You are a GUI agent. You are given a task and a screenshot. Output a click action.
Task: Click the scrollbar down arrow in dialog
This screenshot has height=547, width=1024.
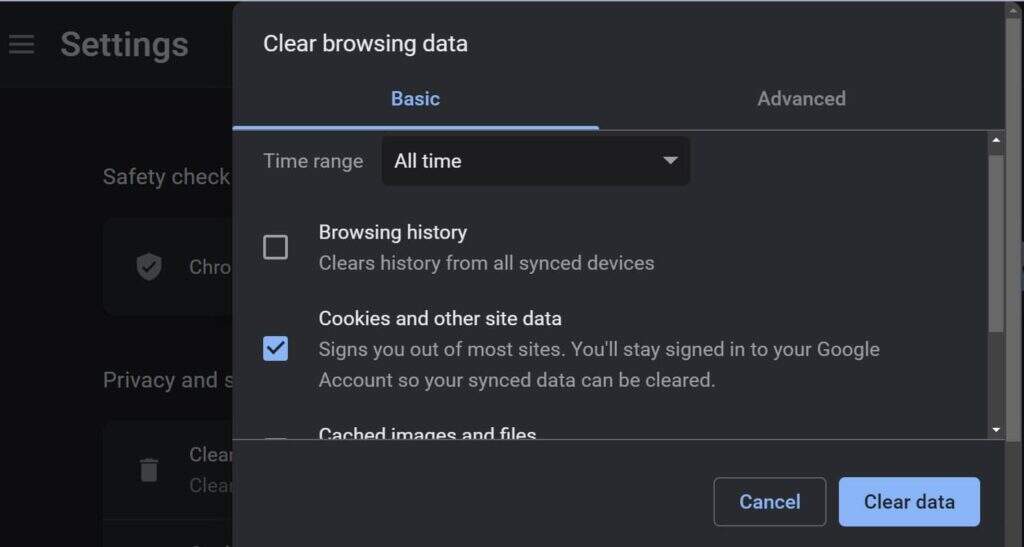pos(996,429)
